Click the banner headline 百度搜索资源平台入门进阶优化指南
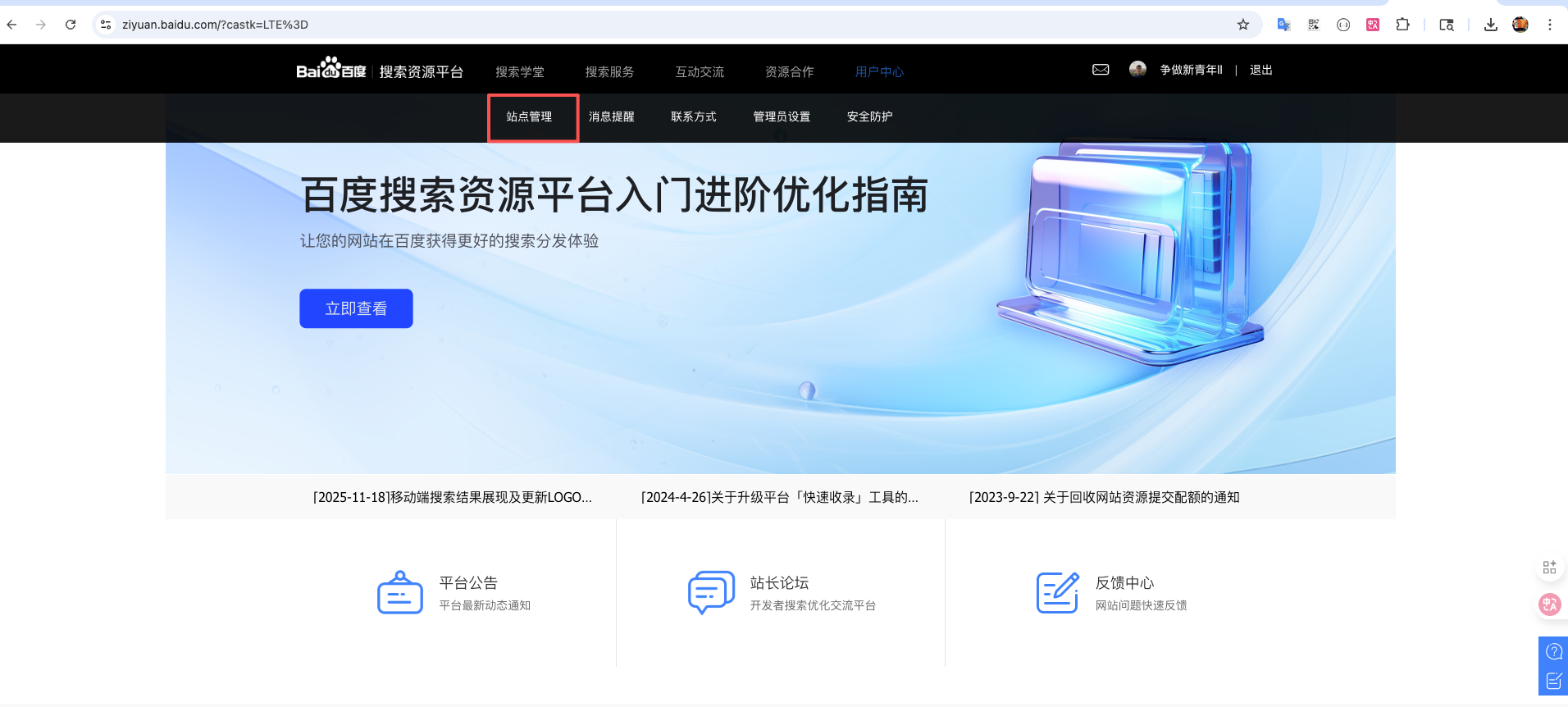1568x707 pixels. (x=614, y=195)
